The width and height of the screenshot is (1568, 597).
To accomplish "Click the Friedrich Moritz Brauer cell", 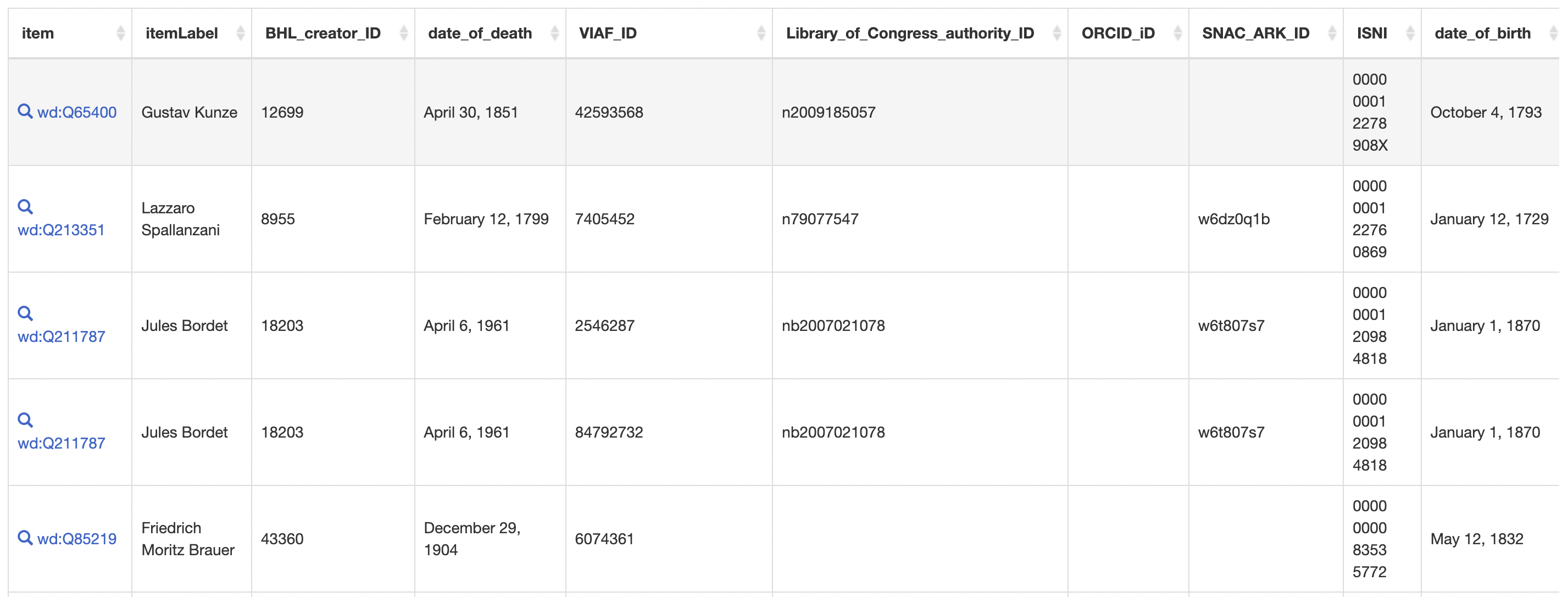I will pyautogui.click(x=187, y=539).
